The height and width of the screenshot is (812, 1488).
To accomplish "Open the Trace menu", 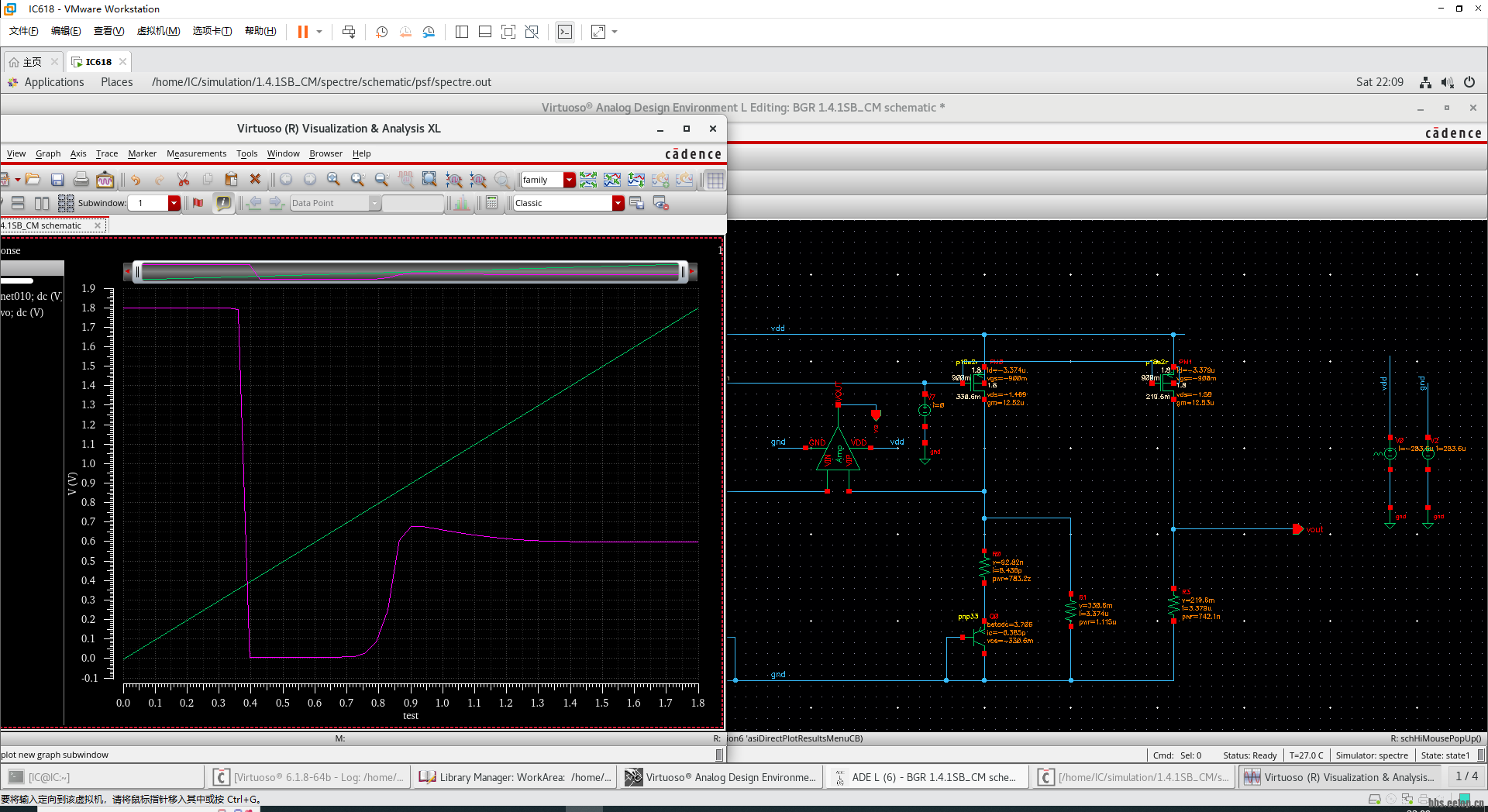I will coord(107,153).
